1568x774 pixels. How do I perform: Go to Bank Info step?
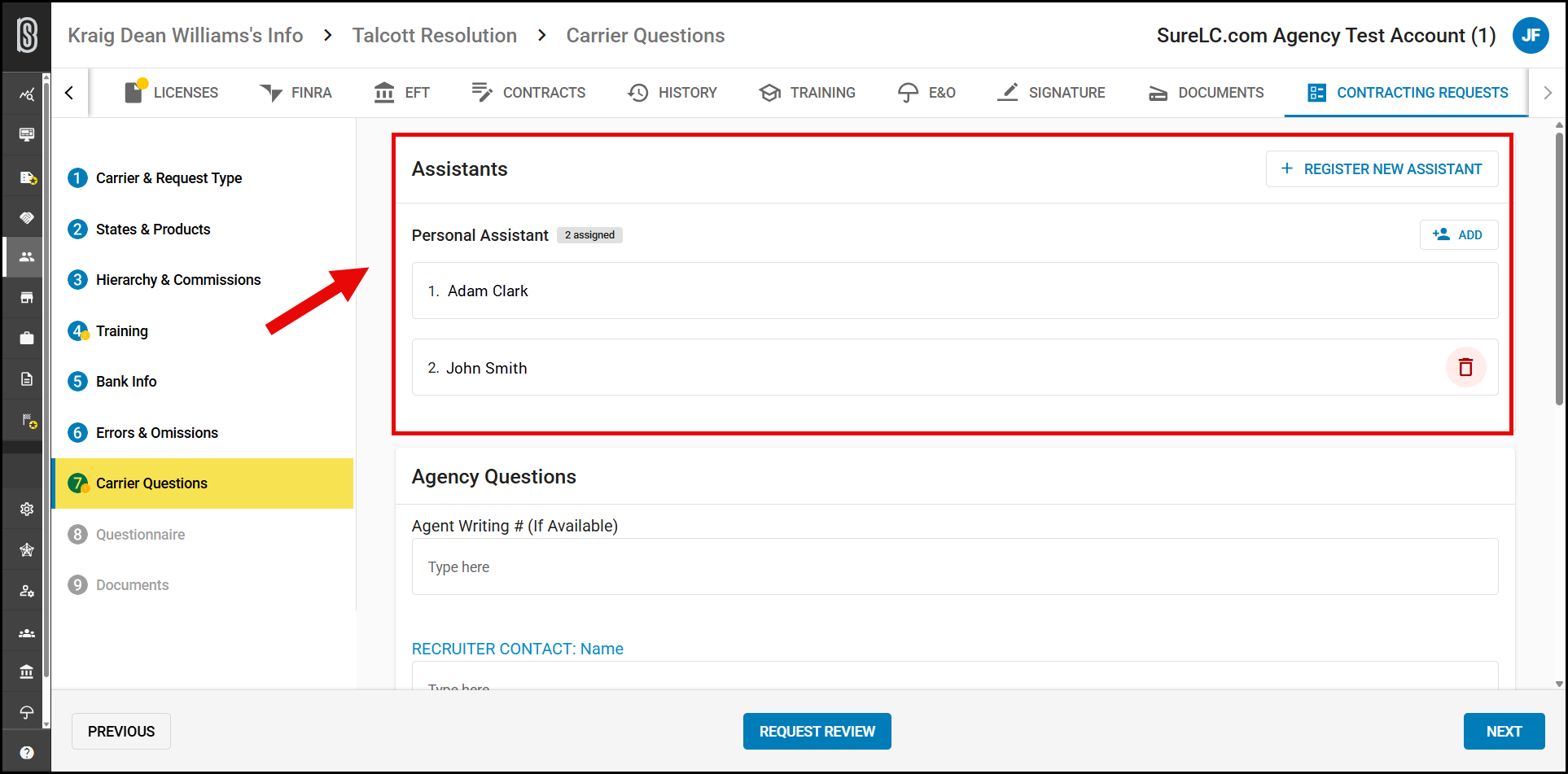(x=112, y=382)
